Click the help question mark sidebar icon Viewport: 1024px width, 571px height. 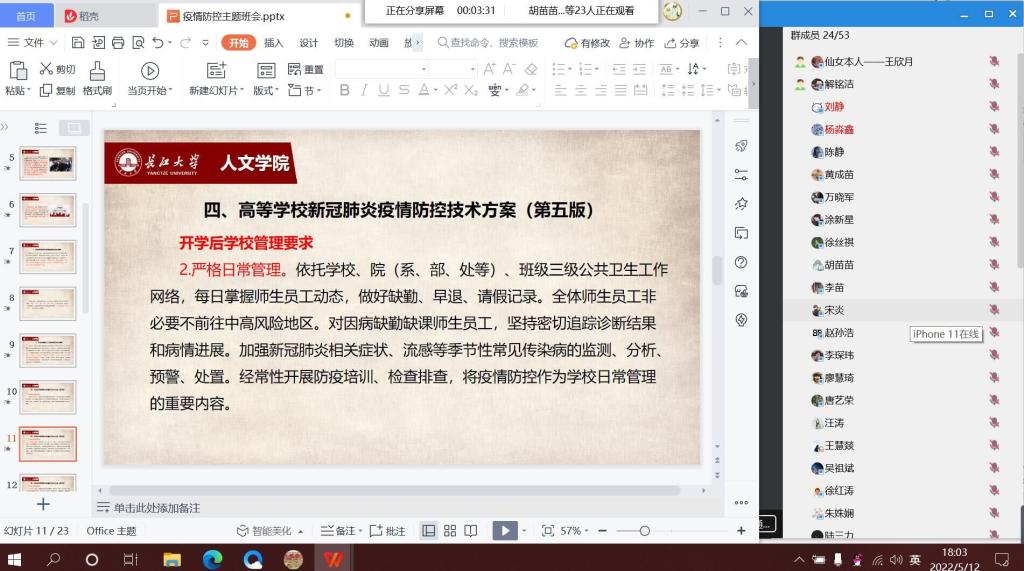[x=741, y=262]
